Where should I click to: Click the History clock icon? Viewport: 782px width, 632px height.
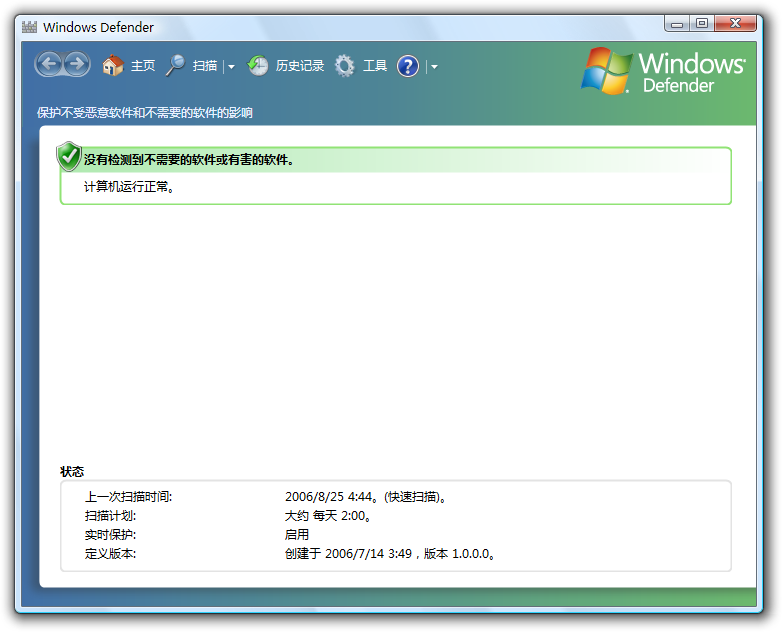click(x=258, y=65)
